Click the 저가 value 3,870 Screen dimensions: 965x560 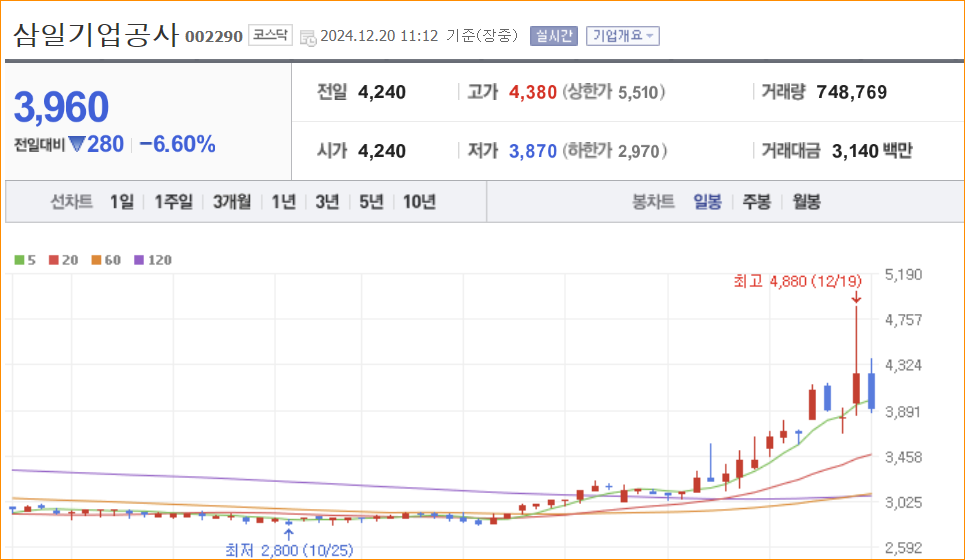[x=532, y=151]
